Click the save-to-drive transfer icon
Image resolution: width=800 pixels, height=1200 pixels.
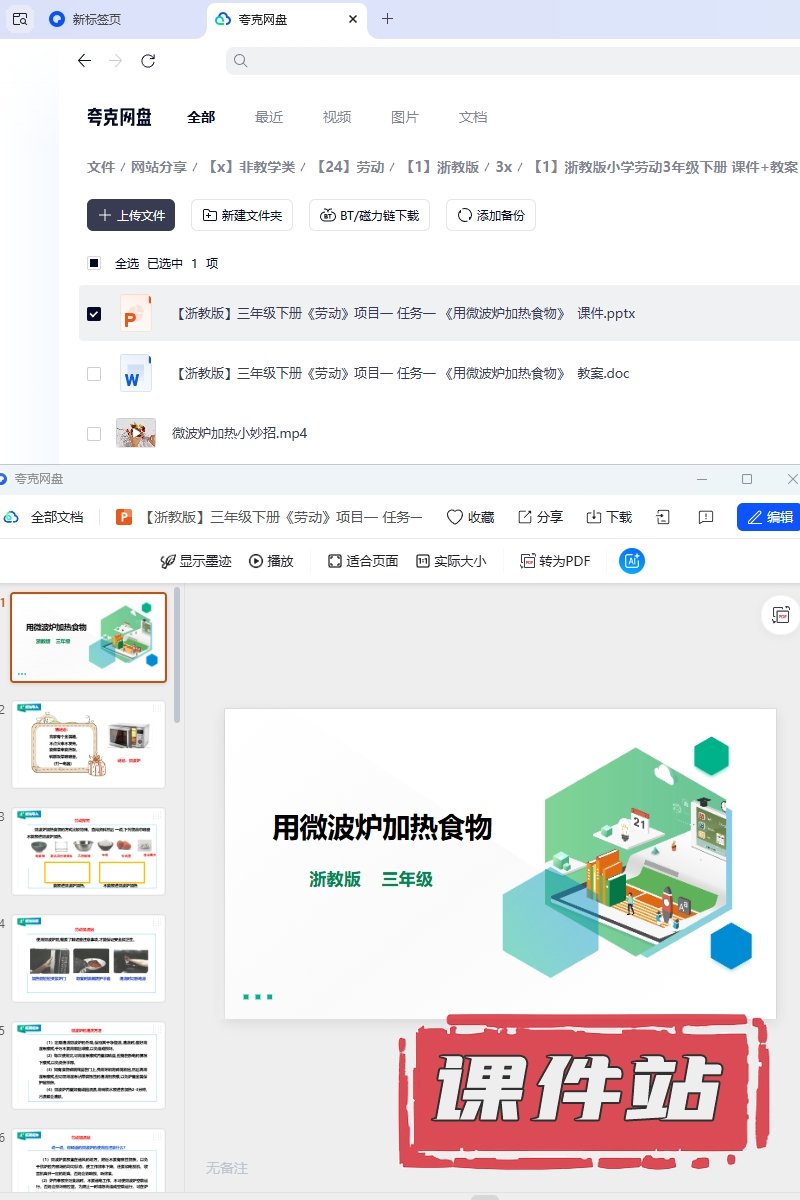point(663,517)
